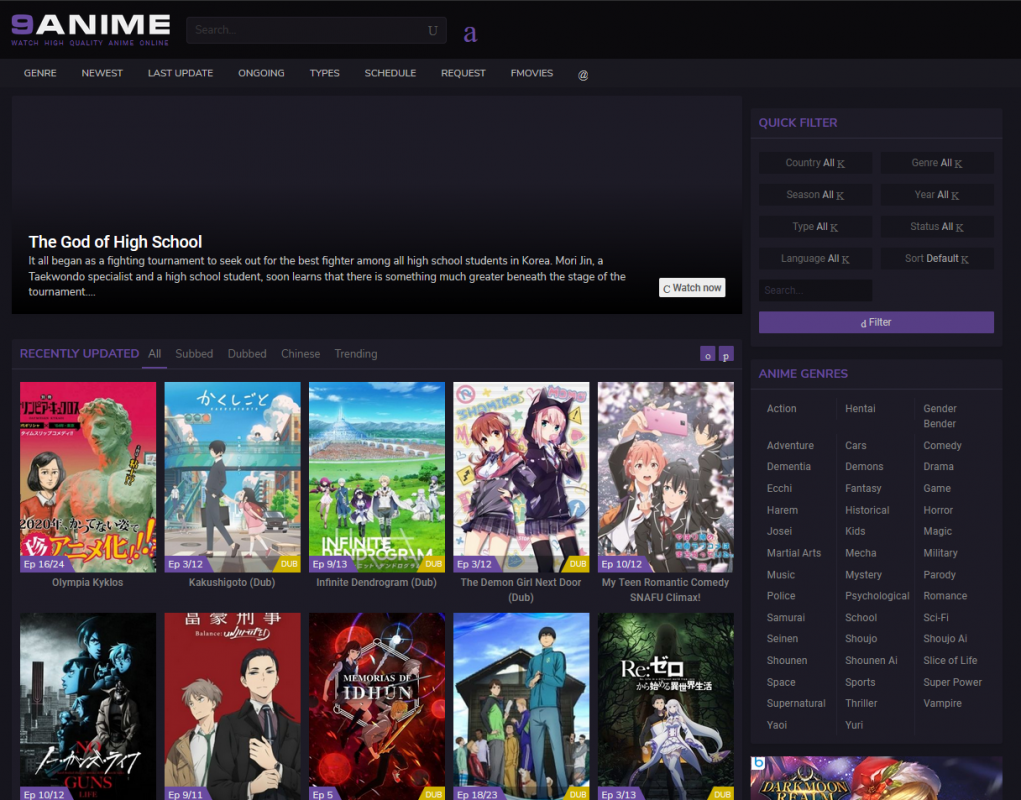The height and width of the screenshot is (800, 1021).
Task: Go to LAST UPDATE page
Action: (180, 73)
